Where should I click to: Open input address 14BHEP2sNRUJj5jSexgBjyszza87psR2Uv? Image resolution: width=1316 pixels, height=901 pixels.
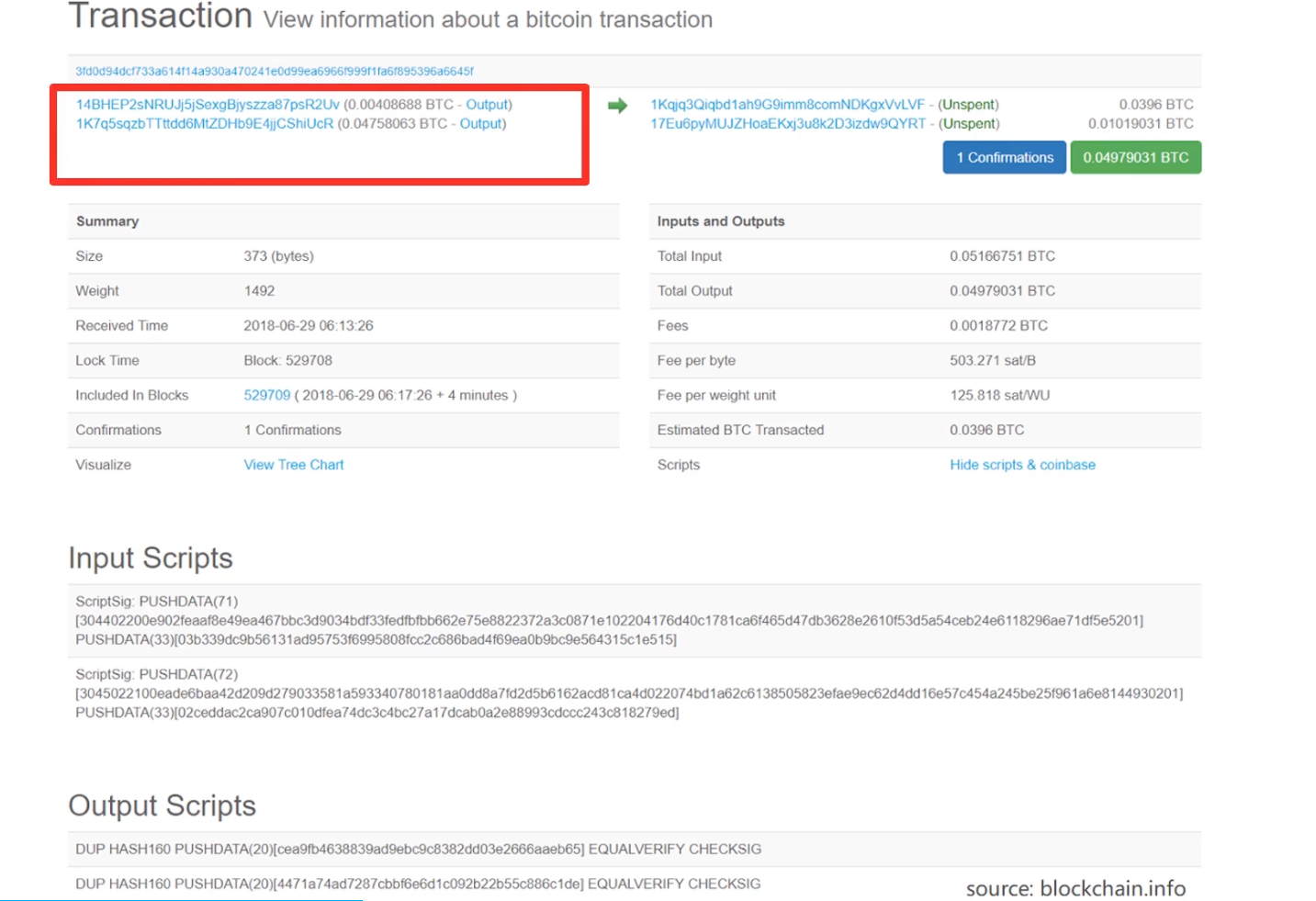click(208, 105)
